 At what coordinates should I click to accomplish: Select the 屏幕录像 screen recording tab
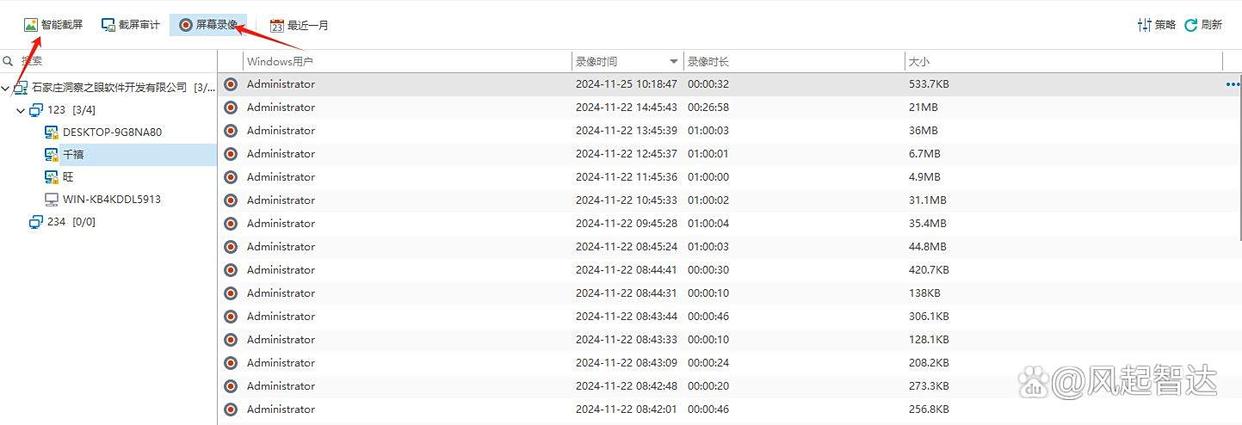click(x=208, y=25)
